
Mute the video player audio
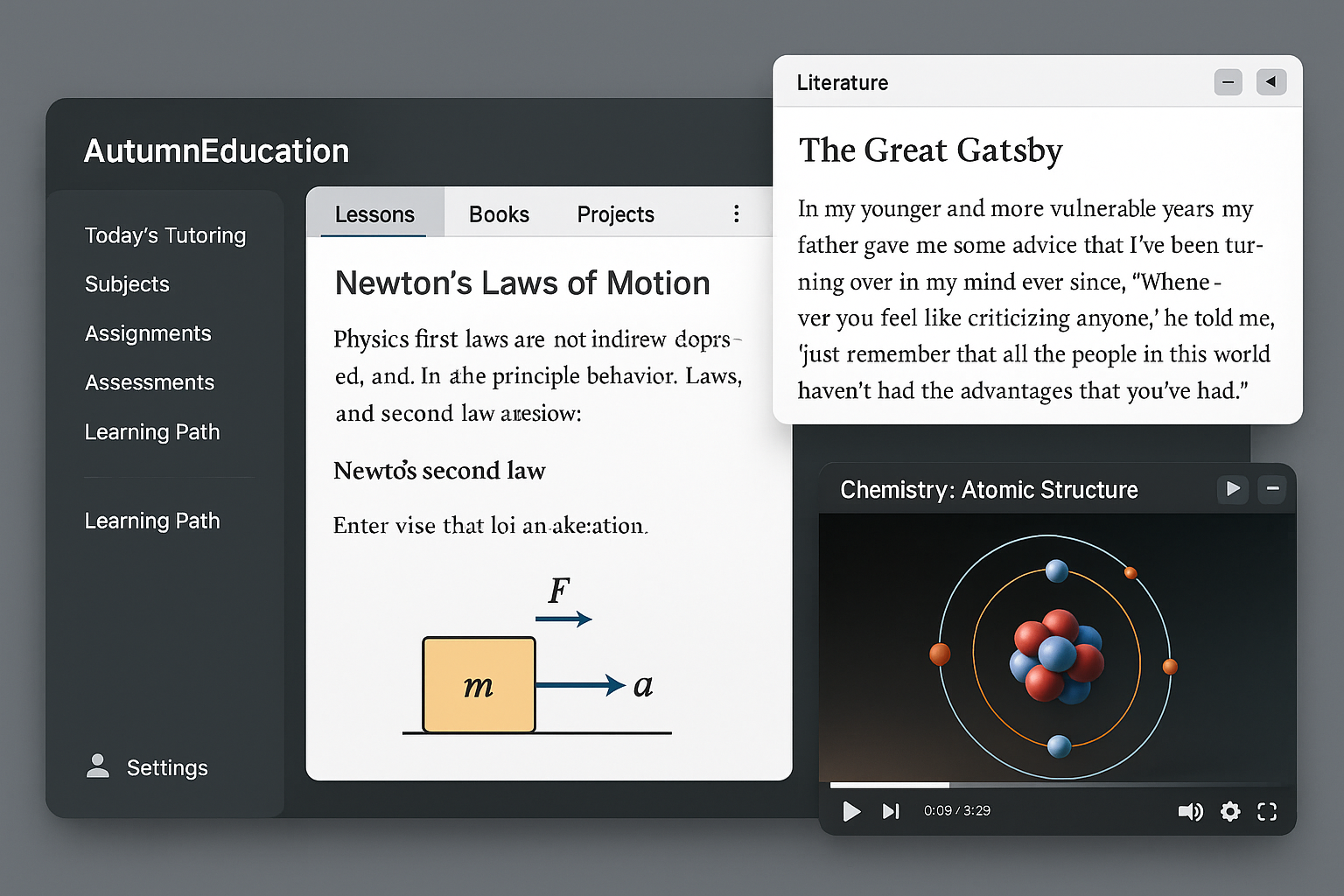1191,811
